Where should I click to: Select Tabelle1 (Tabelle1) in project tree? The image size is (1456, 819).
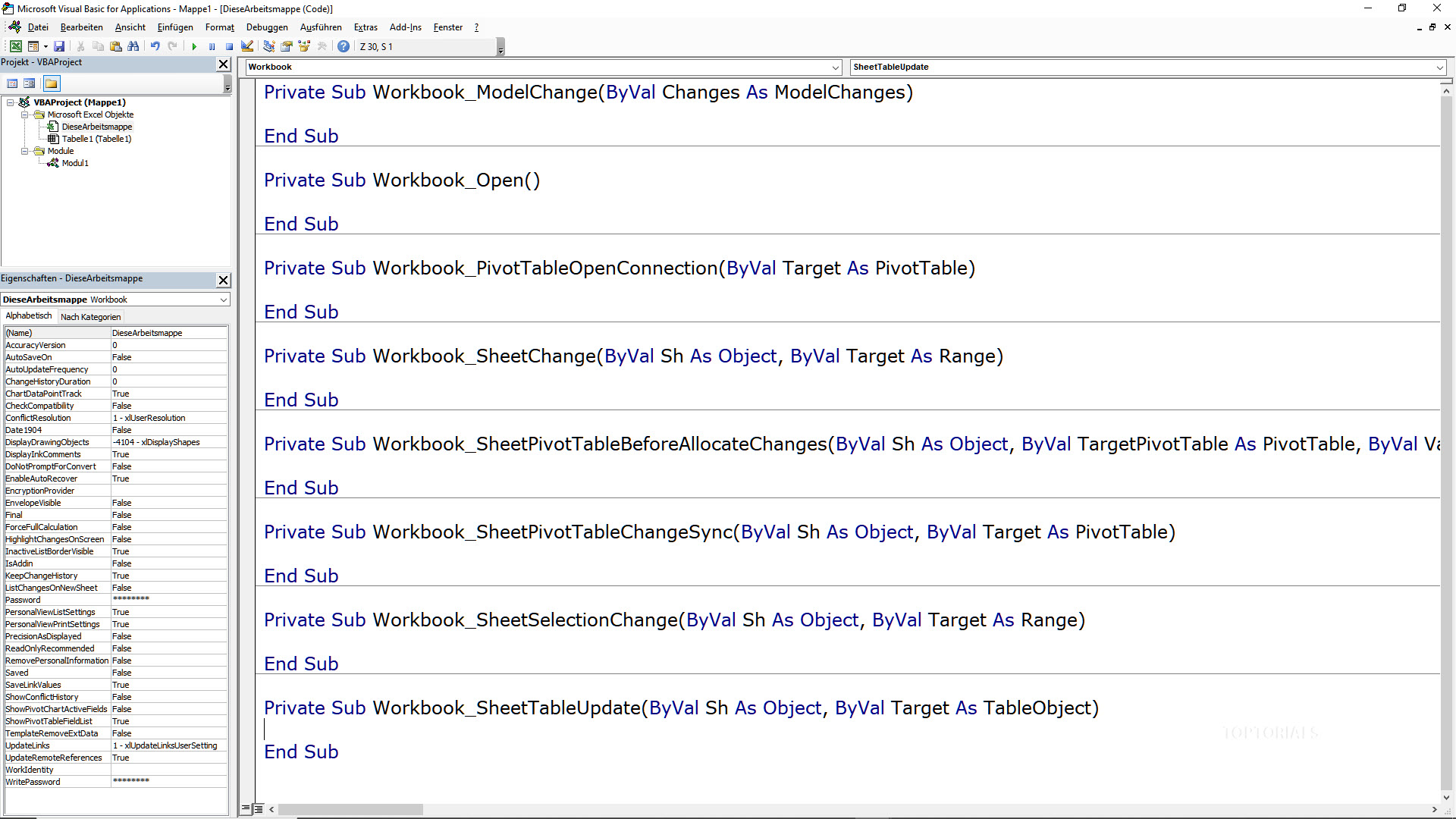[x=96, y=139]
